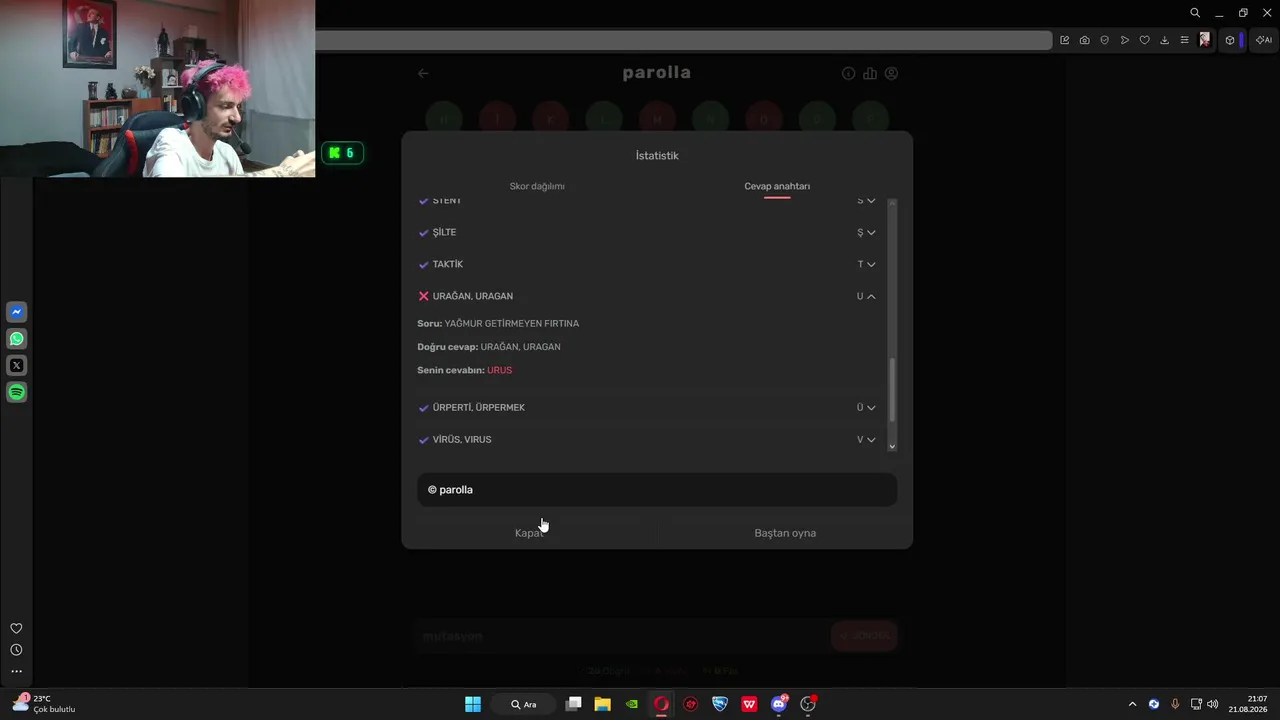
Task: Open history clock in the sidebar
Action: pos(16,650)
